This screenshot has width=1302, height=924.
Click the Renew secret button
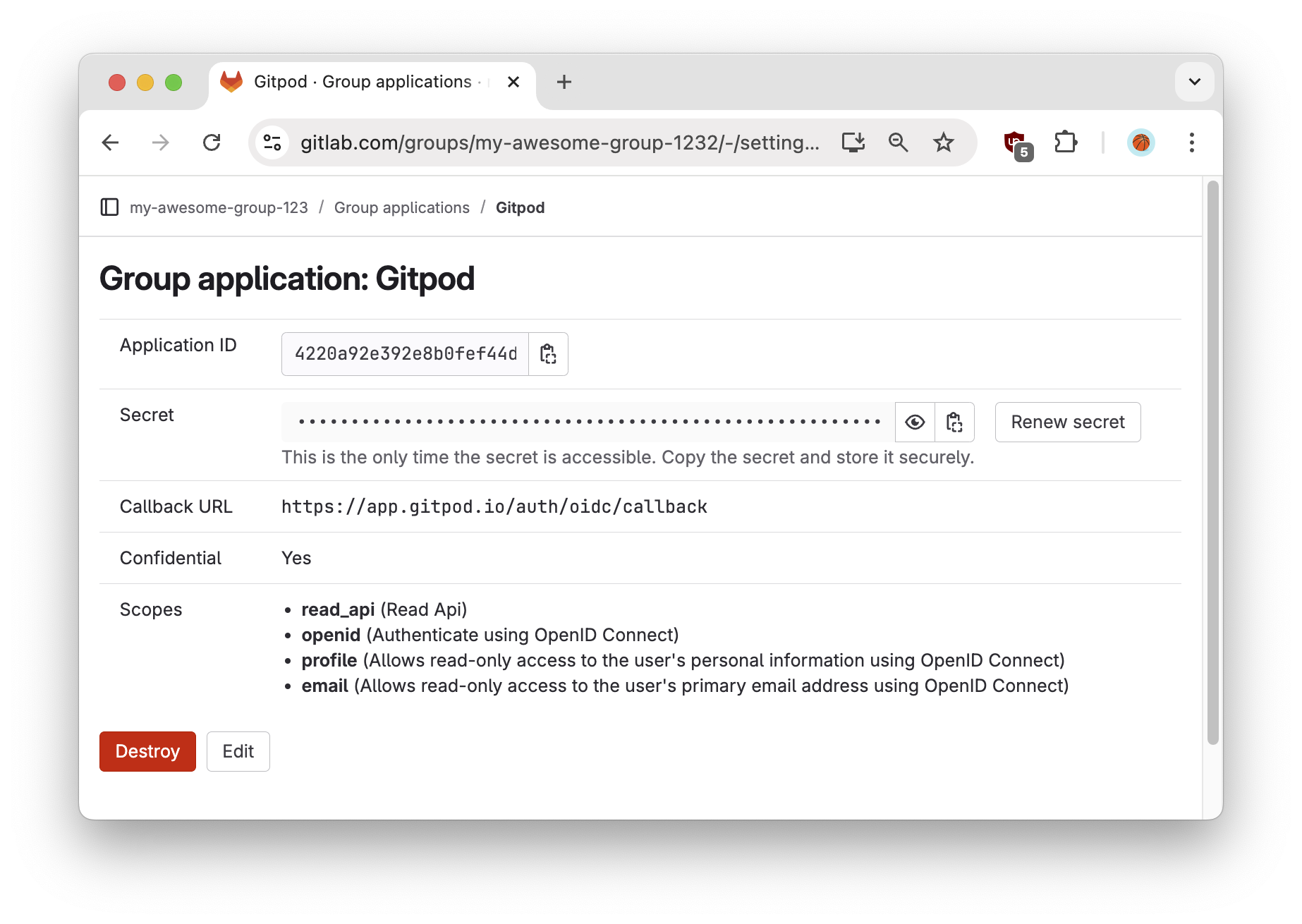pos(1068,423)
